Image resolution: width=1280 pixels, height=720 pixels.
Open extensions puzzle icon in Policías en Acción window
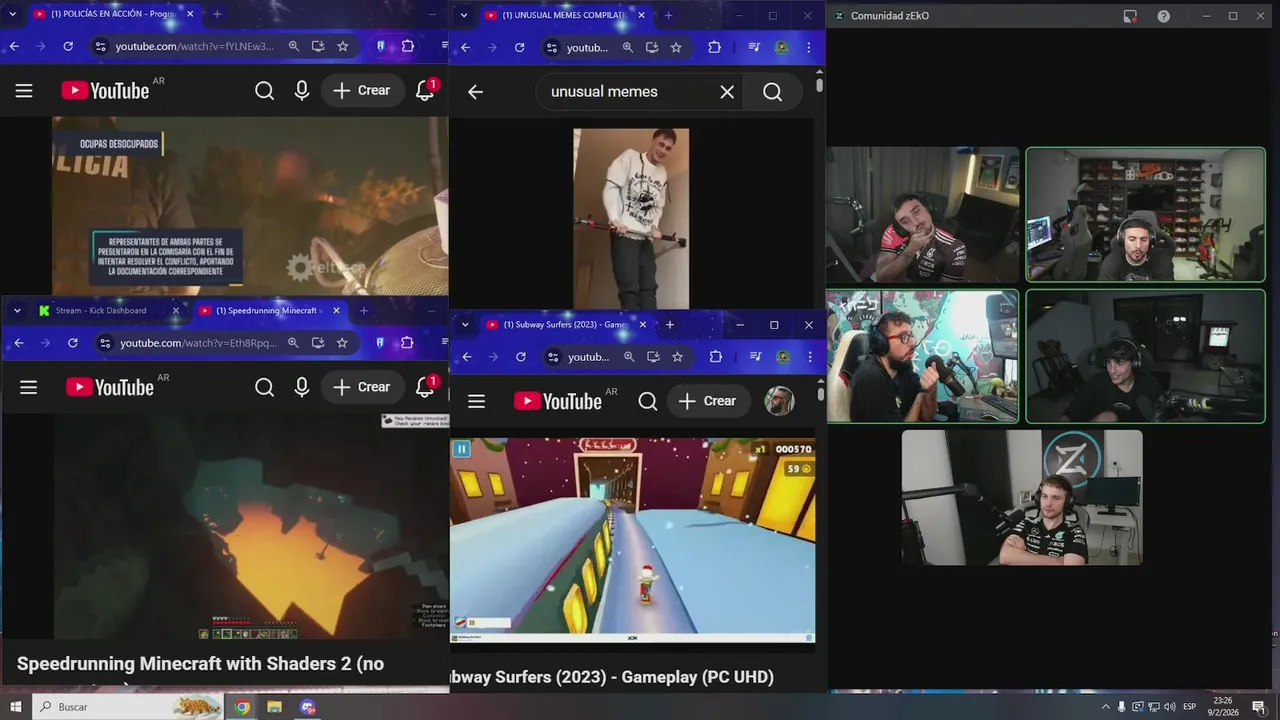click(407, 46)
